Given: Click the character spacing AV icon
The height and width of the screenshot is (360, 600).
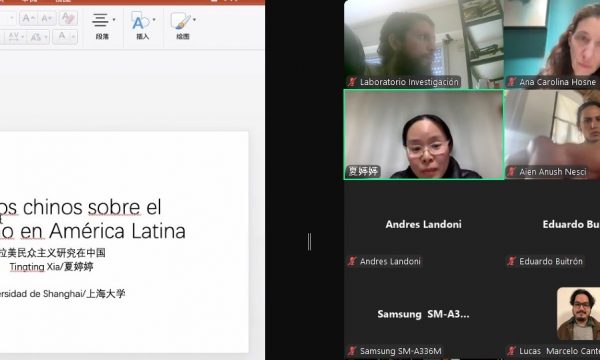Looking at the screenshot, I should coord(14,37).
